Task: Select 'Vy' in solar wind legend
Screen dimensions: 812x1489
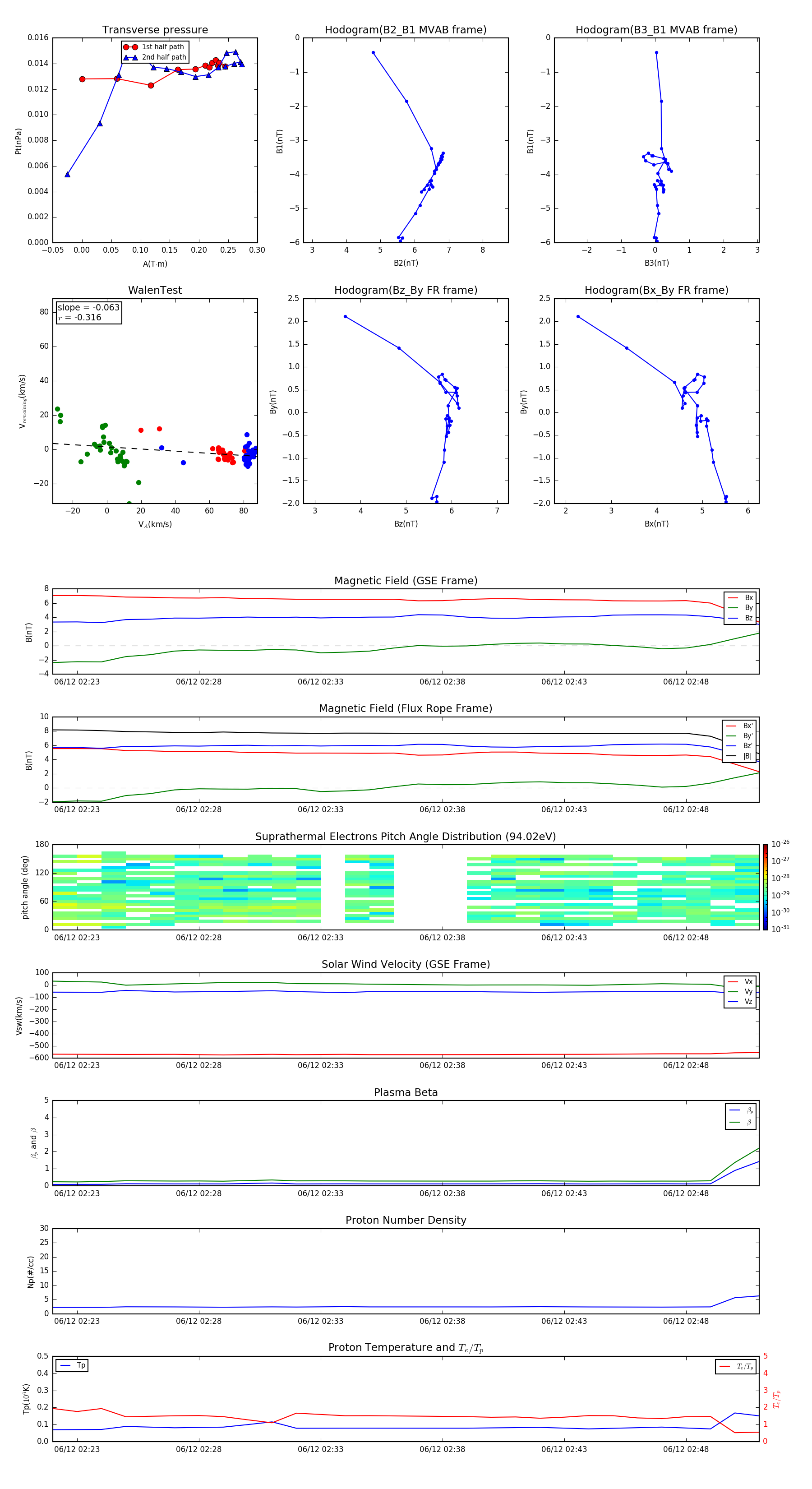Action: [740, 991]
